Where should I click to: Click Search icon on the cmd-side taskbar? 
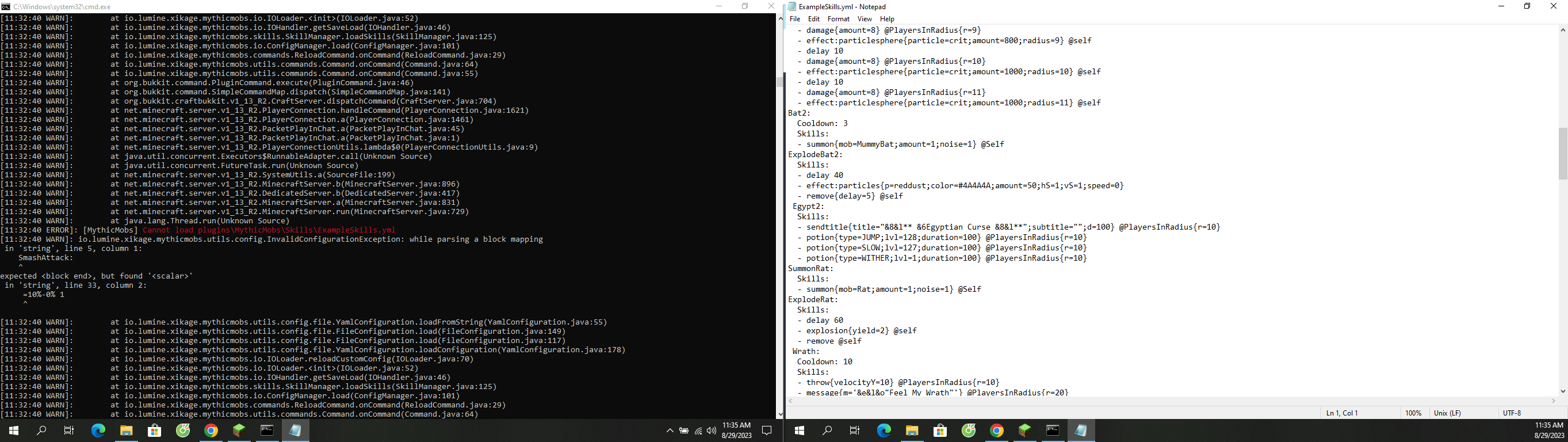[41, 431]
